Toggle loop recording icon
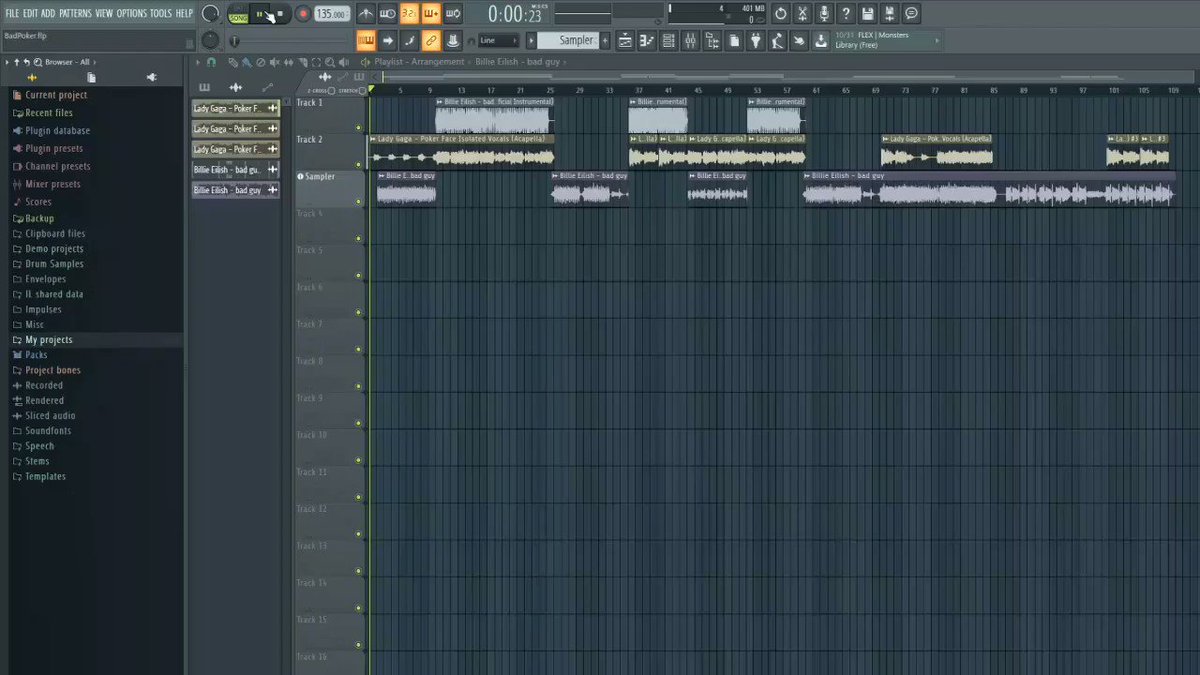 coord(453,14)
